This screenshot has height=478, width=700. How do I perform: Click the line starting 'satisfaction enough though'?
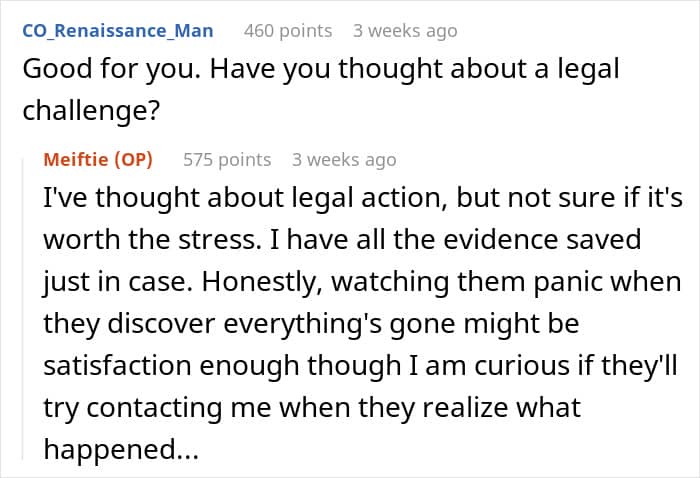(360, 366)
